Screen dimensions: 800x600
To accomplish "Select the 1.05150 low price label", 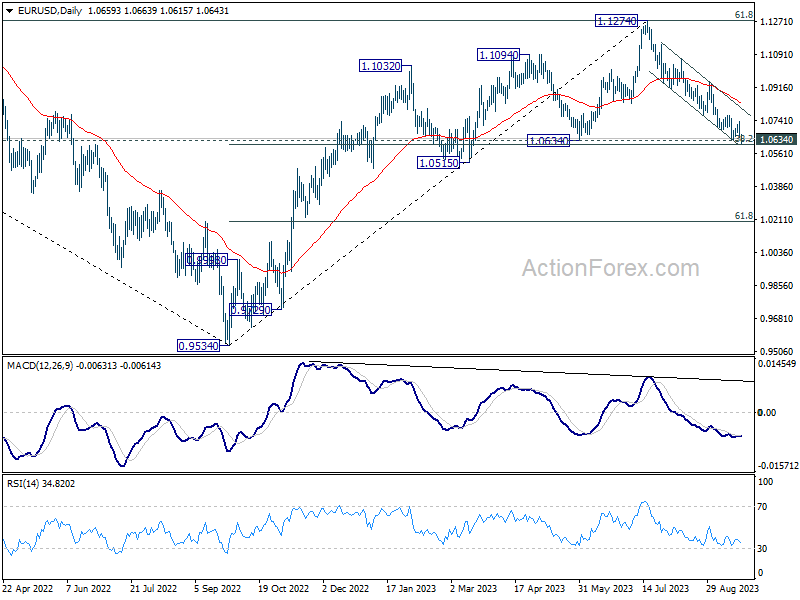I will pyautogui.click(x=438, y=163).
